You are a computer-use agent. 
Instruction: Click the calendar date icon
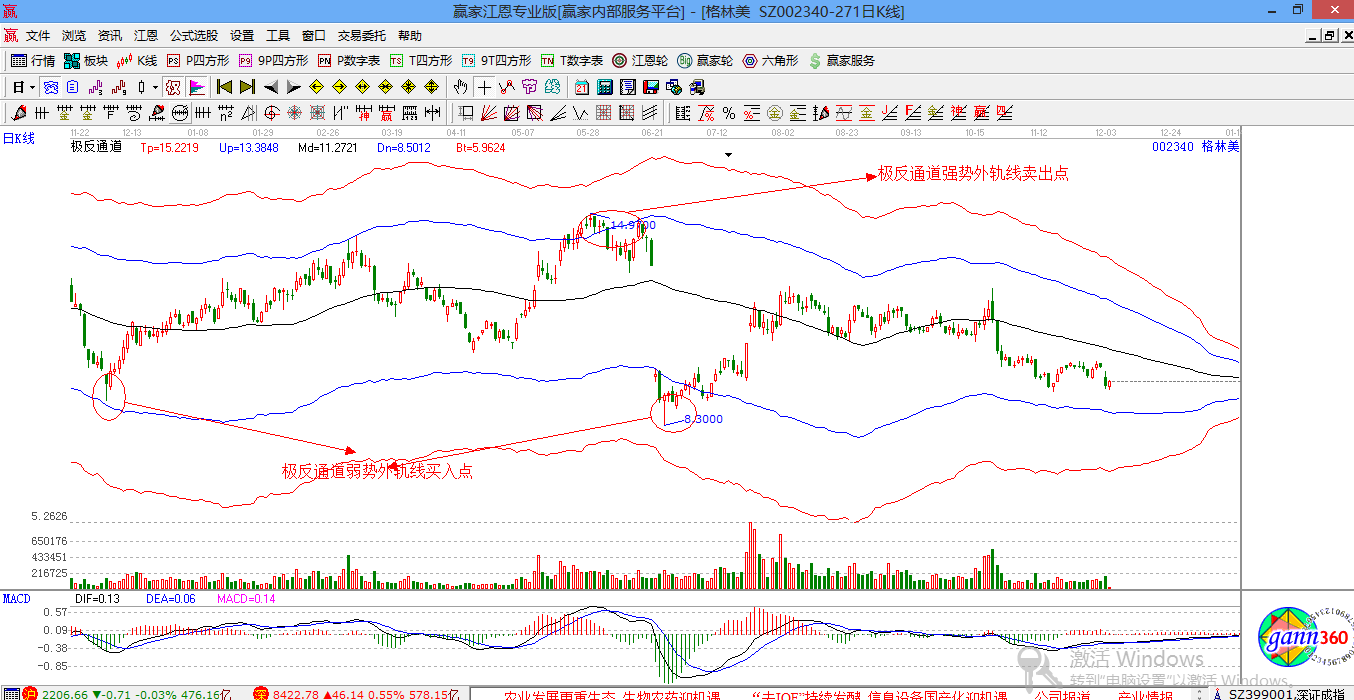[x=582, y=87]
